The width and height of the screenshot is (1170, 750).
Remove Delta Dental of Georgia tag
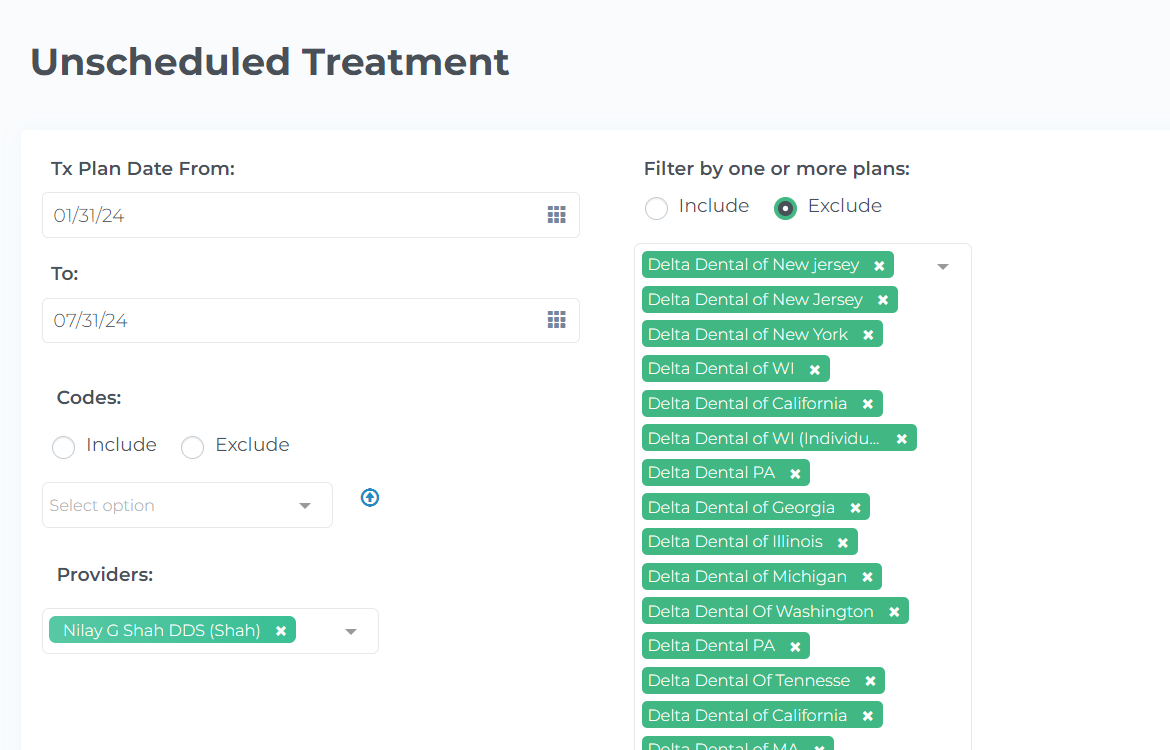855,508
